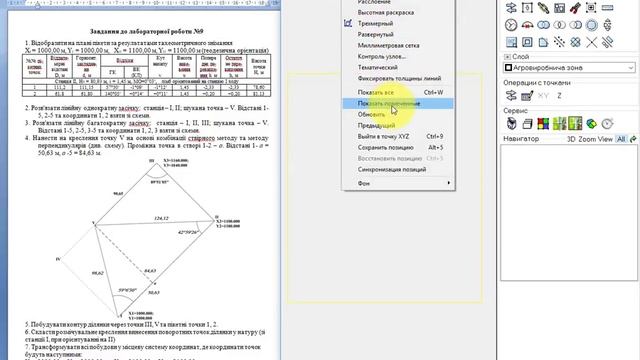
Task: Click the chain link tool icon
Action: 543,8
